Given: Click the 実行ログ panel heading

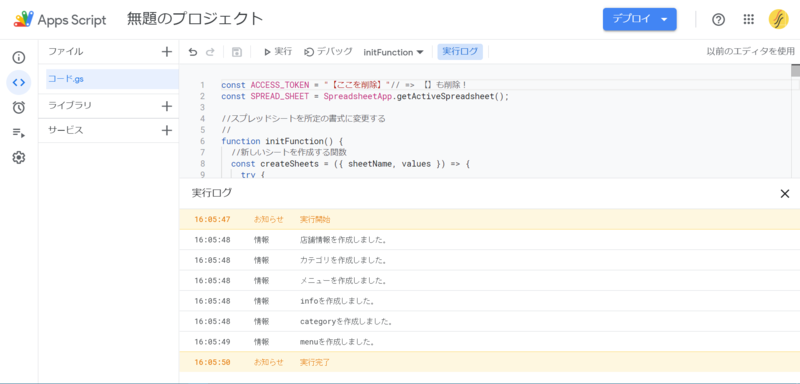Looking at the screenshot, I should coord(212,193).
